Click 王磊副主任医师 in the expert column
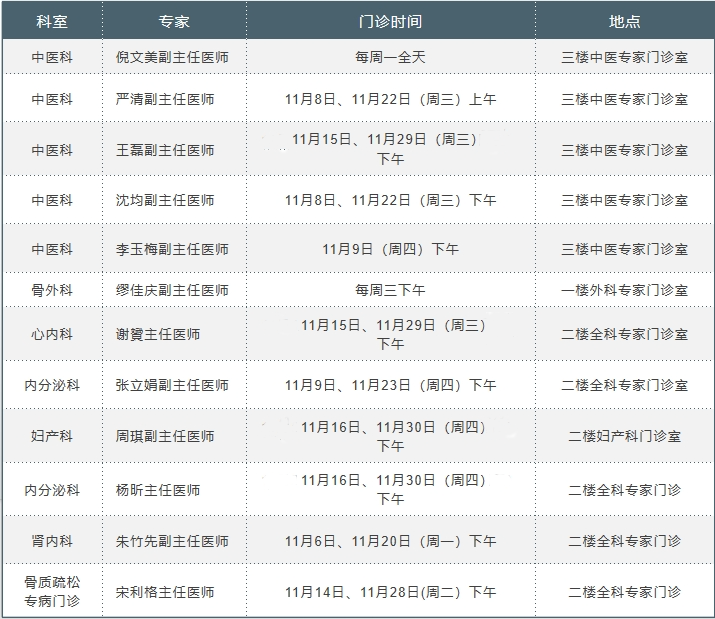Screen dimensions: 715x619 tap(165, 150)
